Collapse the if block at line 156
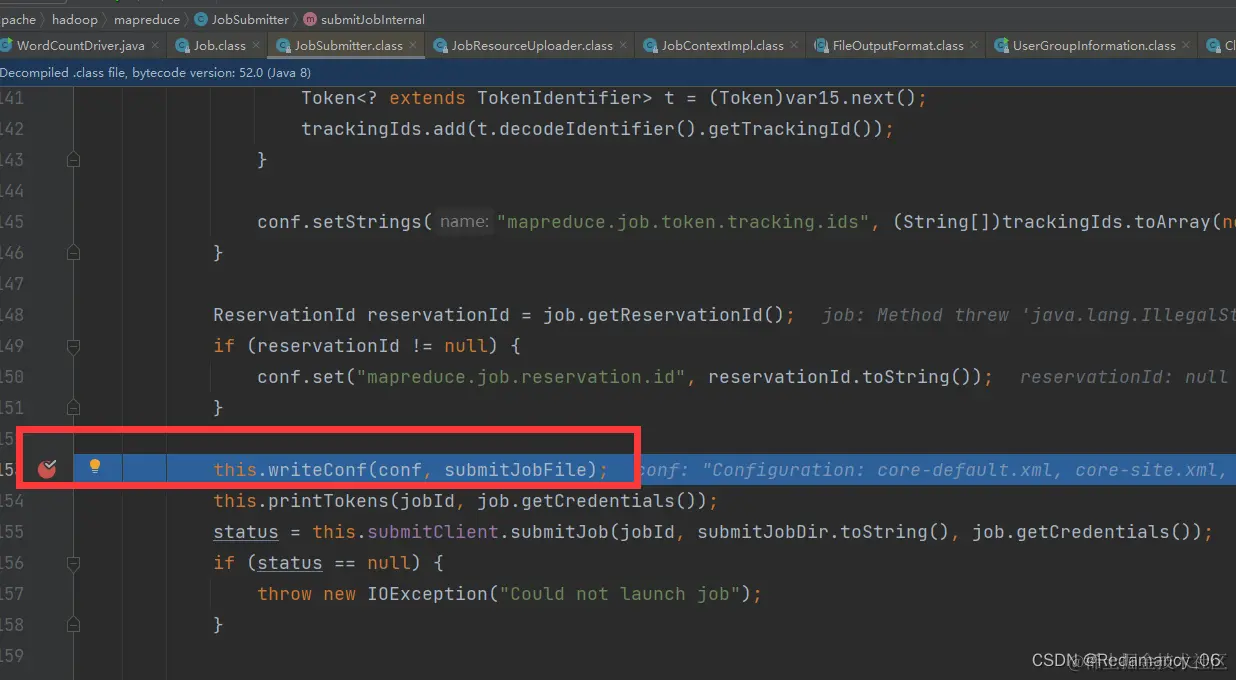 (73, 562)
